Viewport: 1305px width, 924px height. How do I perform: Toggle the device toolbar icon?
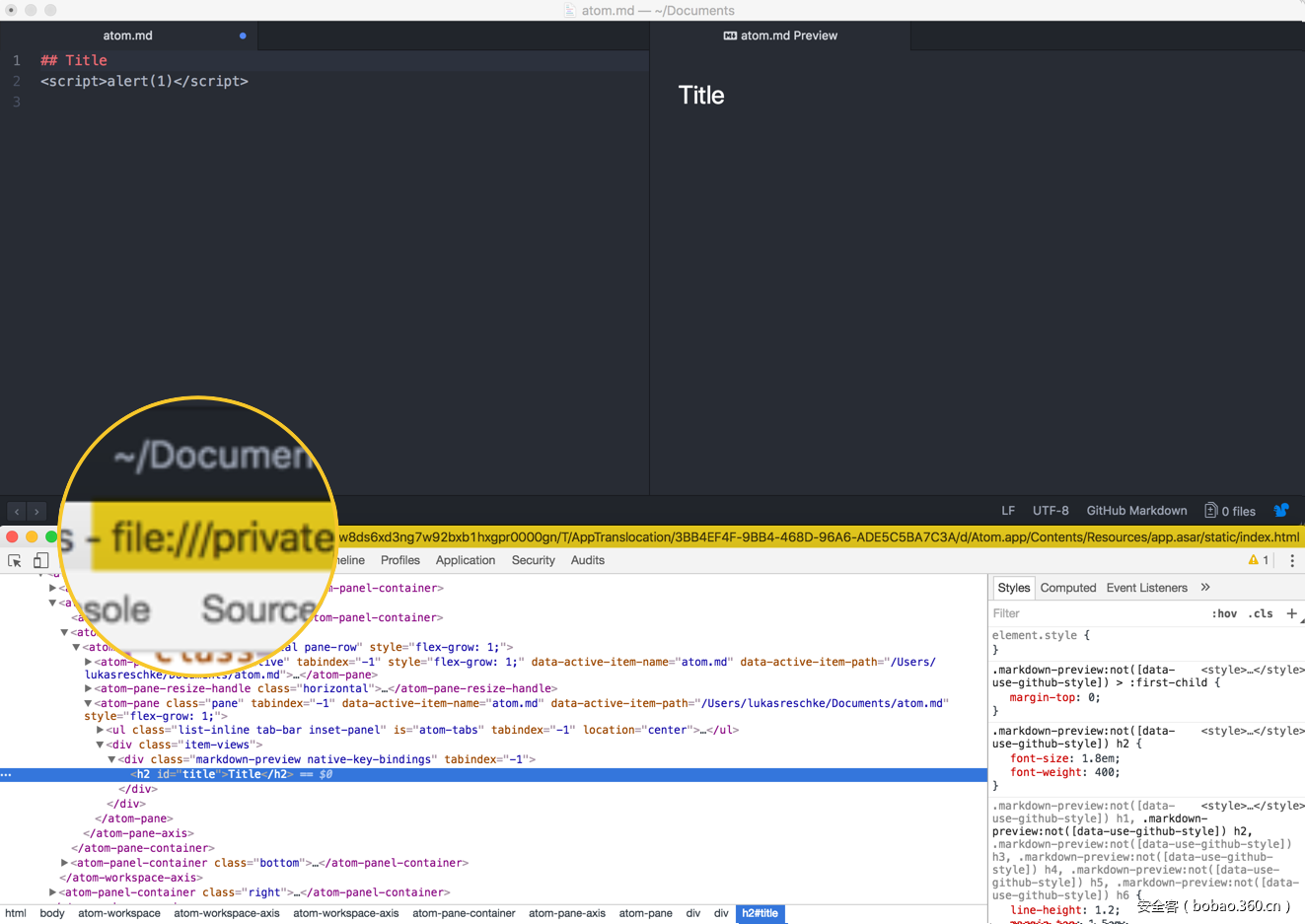[x=40, y=560]
